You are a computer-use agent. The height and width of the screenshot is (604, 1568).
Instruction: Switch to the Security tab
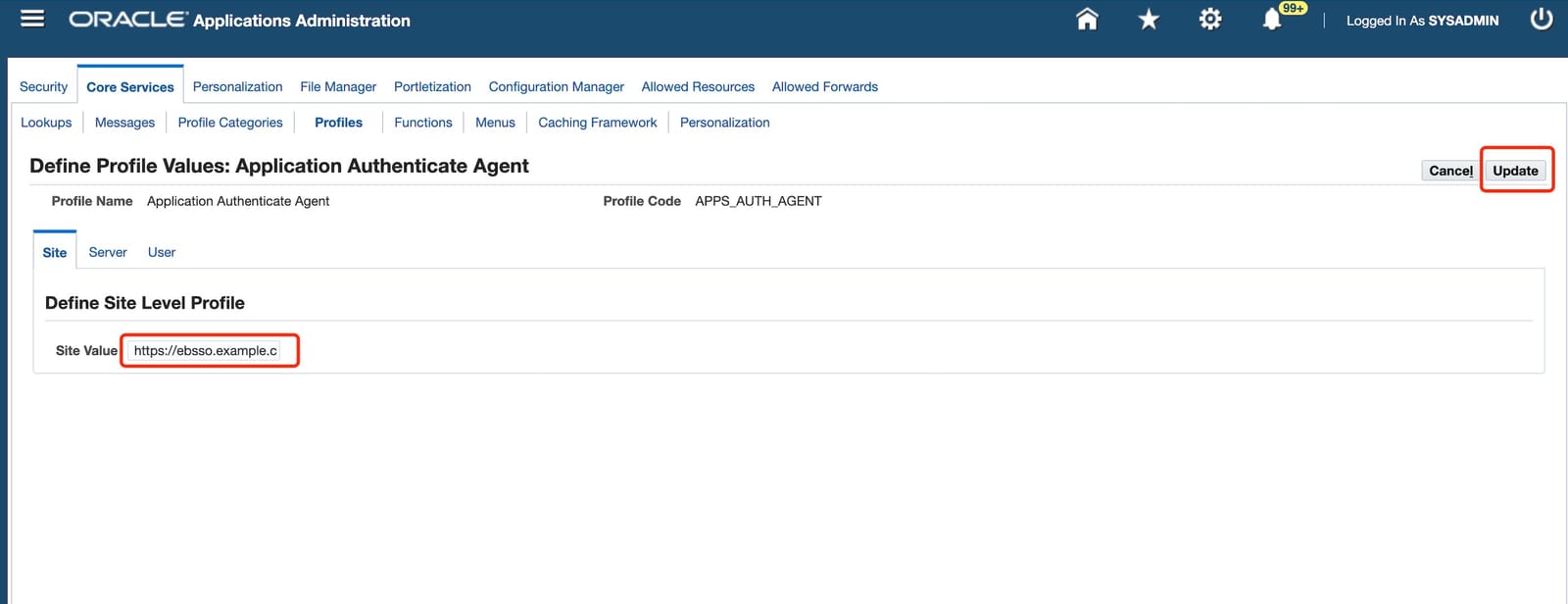(x=44, y=86)
